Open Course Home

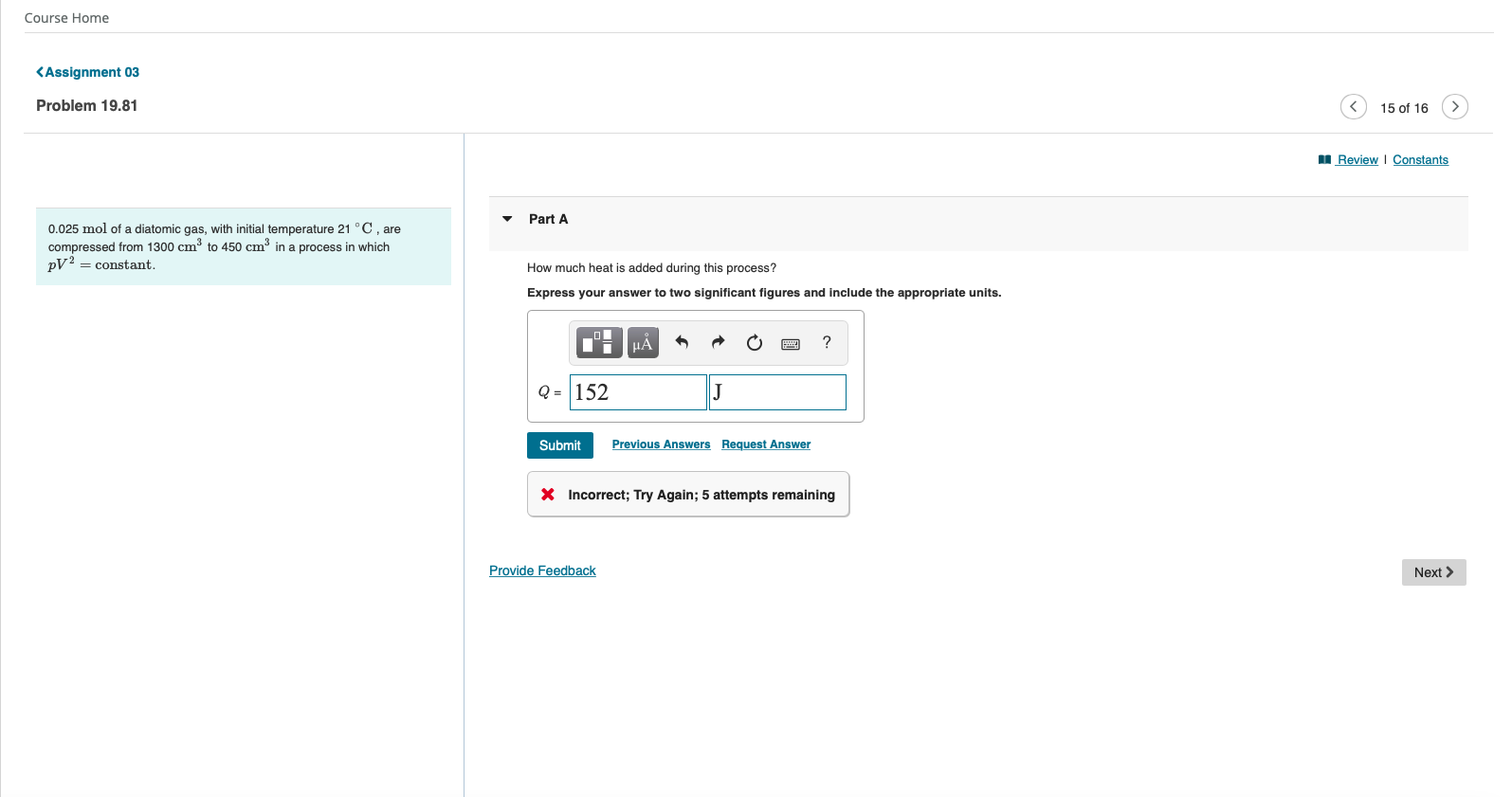coord(66,18)
